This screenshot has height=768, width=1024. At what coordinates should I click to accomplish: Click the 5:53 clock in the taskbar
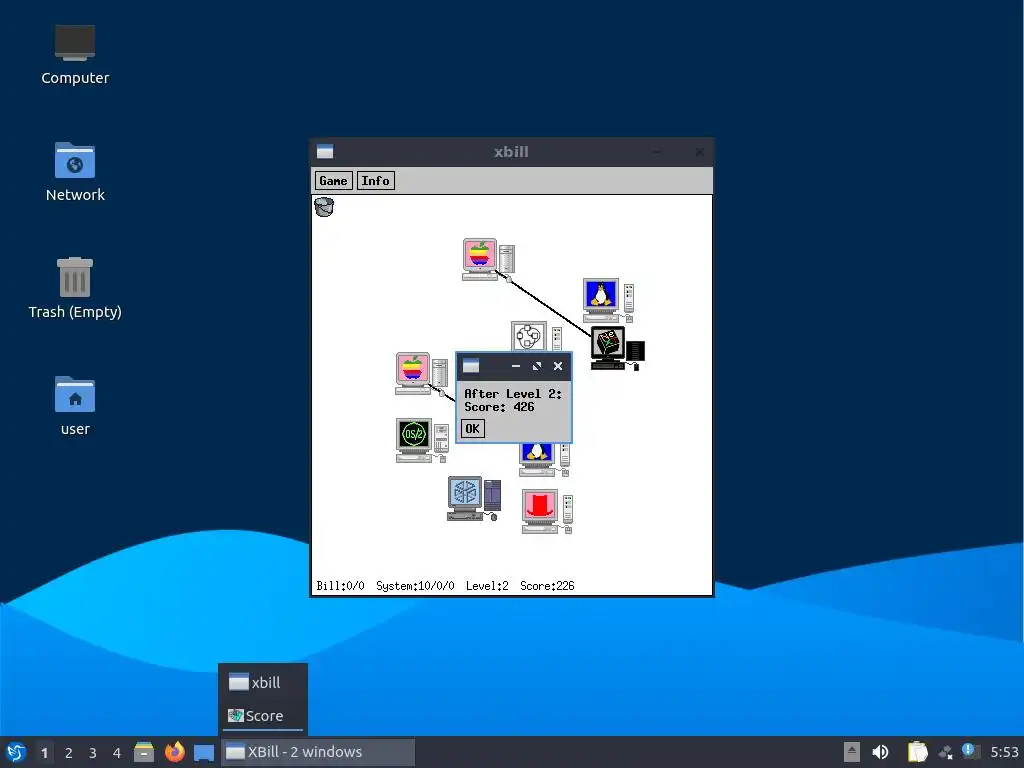click(x=1004, y=752)
